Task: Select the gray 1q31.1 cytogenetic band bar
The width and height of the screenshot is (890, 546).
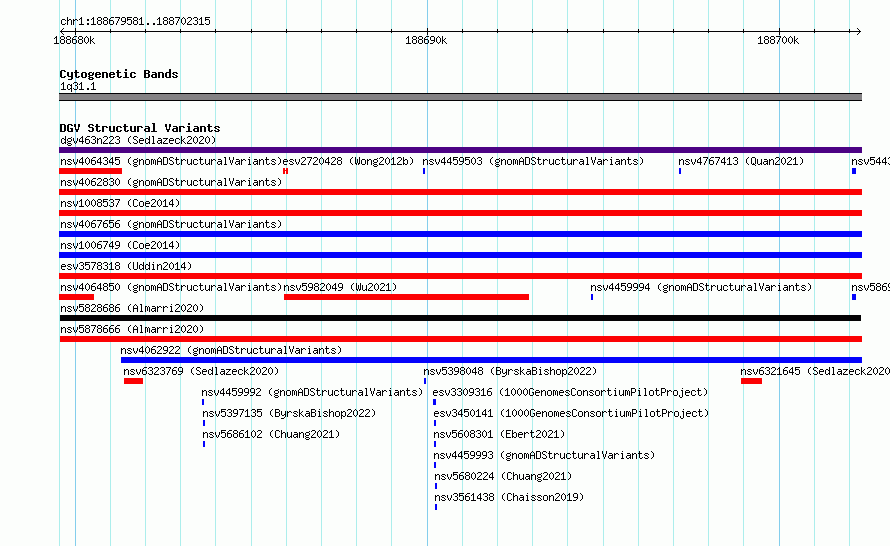Action: (x=460, y=97)
